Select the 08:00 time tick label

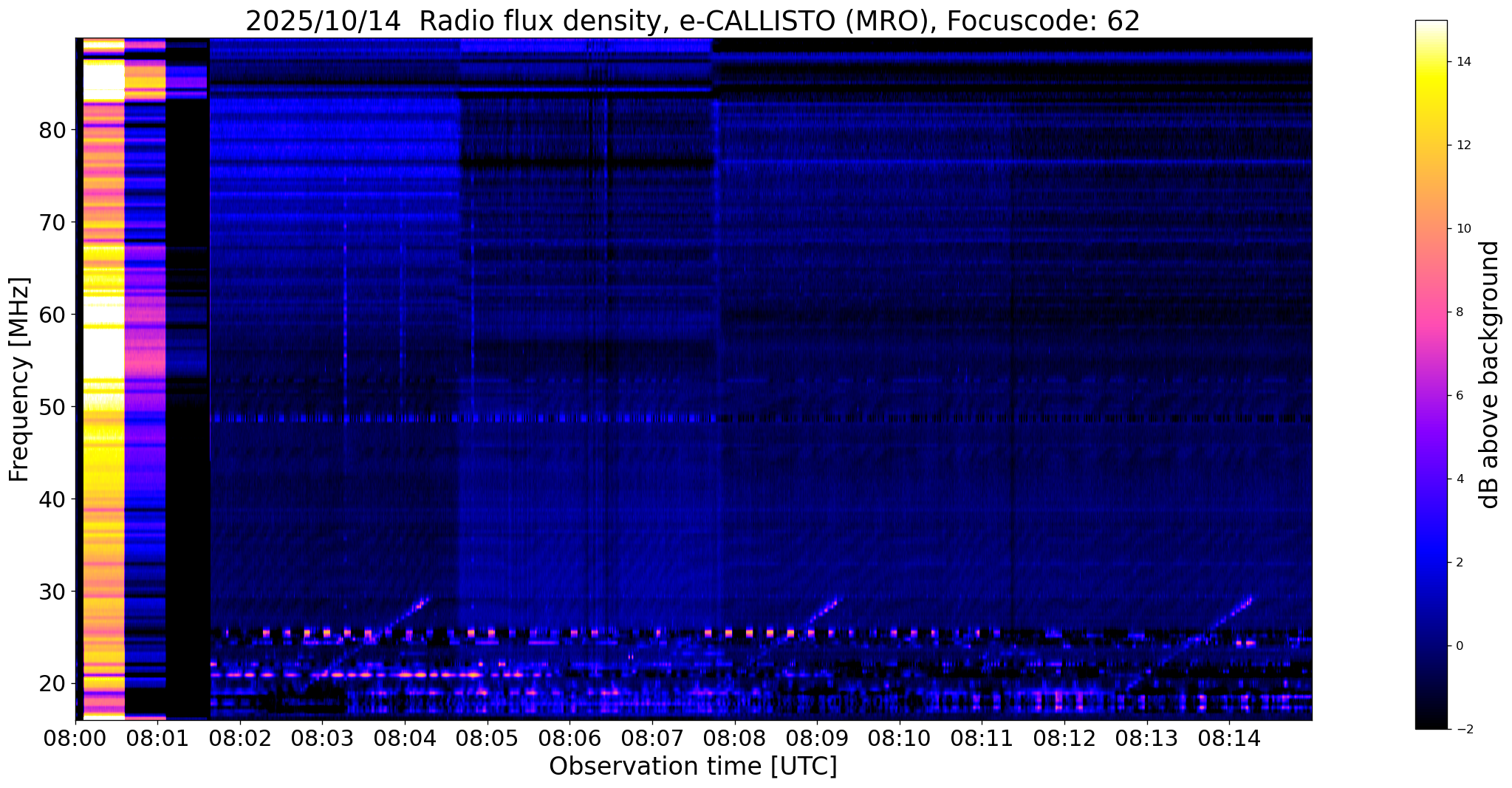[75, 739]
